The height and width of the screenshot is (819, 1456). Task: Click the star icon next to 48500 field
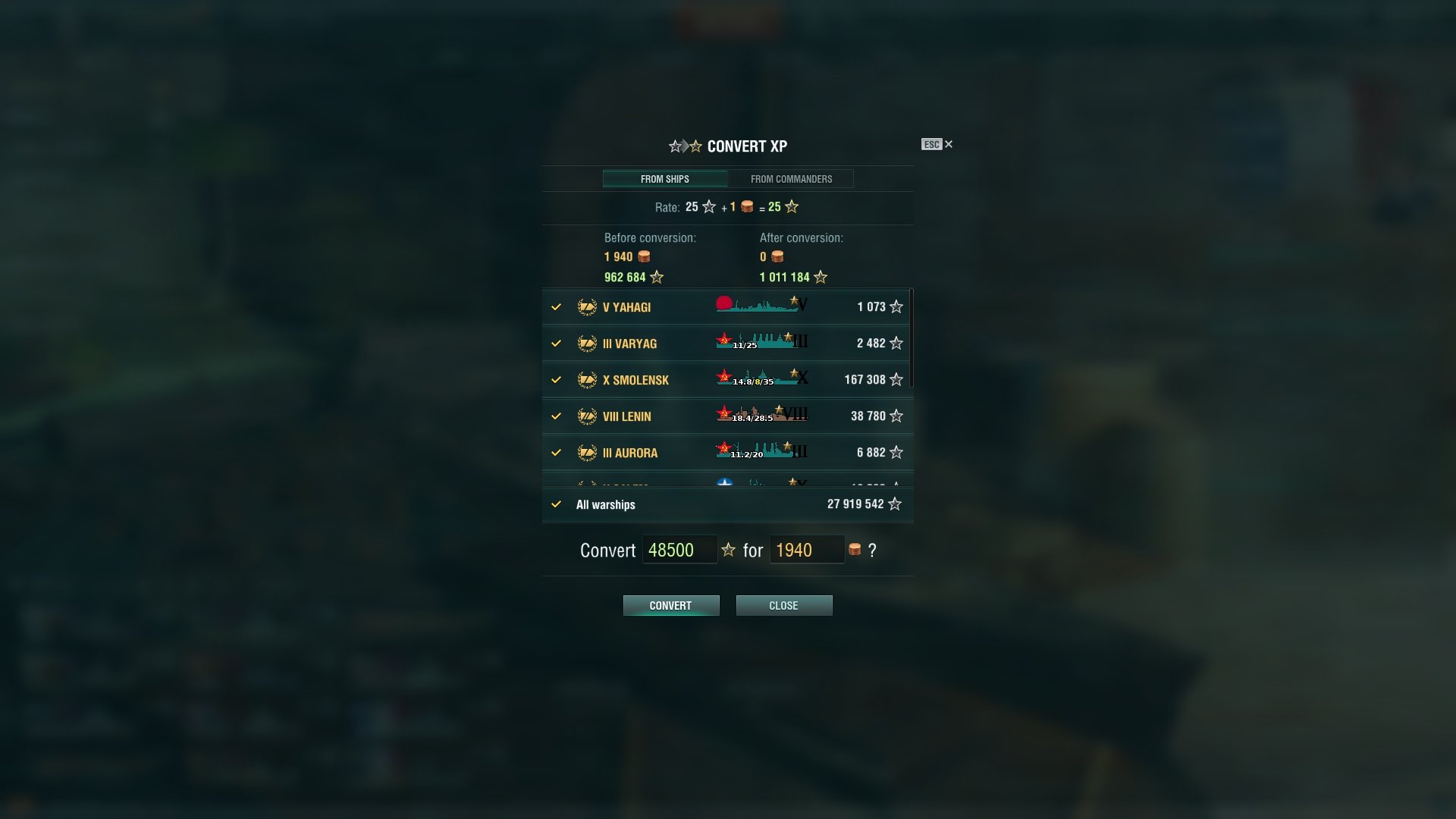728,550
